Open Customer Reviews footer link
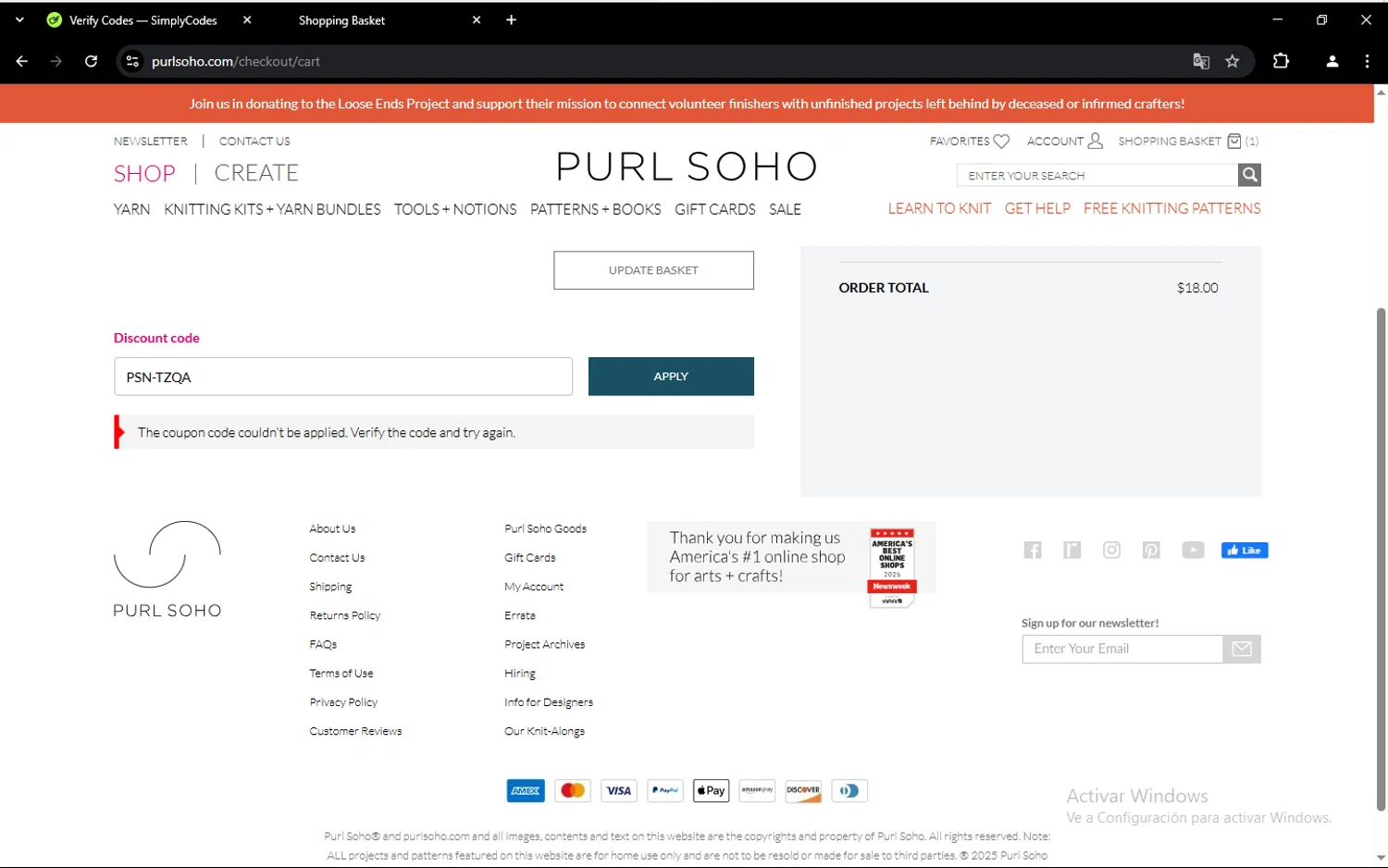1388x868 pixels. point(355,731)
